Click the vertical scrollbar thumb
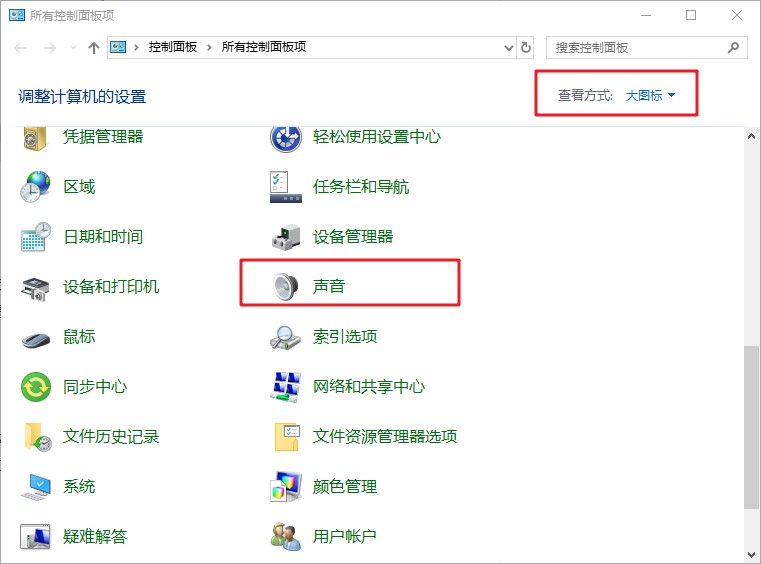This screenshot has width=761, height=564. pos(751,427)
